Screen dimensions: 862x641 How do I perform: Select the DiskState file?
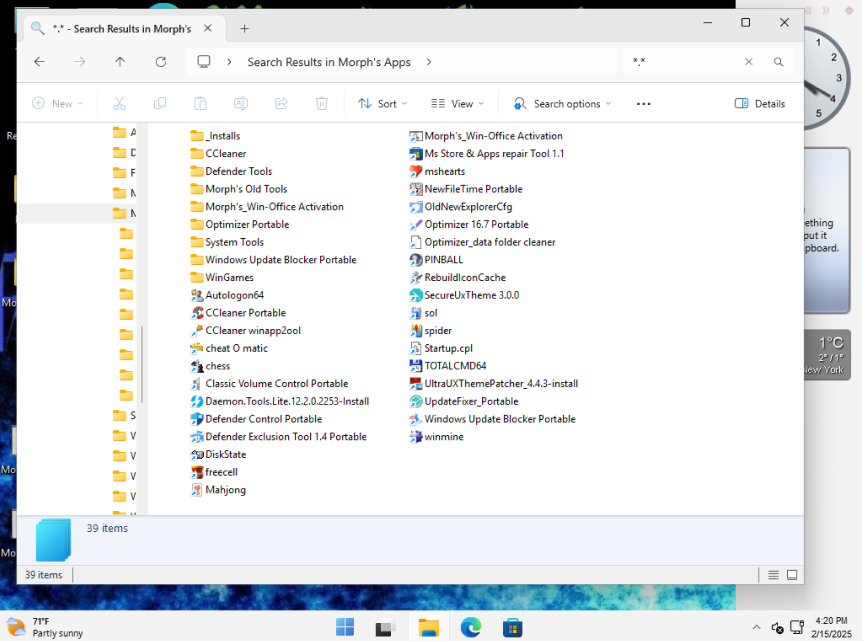tap(218, 455)
